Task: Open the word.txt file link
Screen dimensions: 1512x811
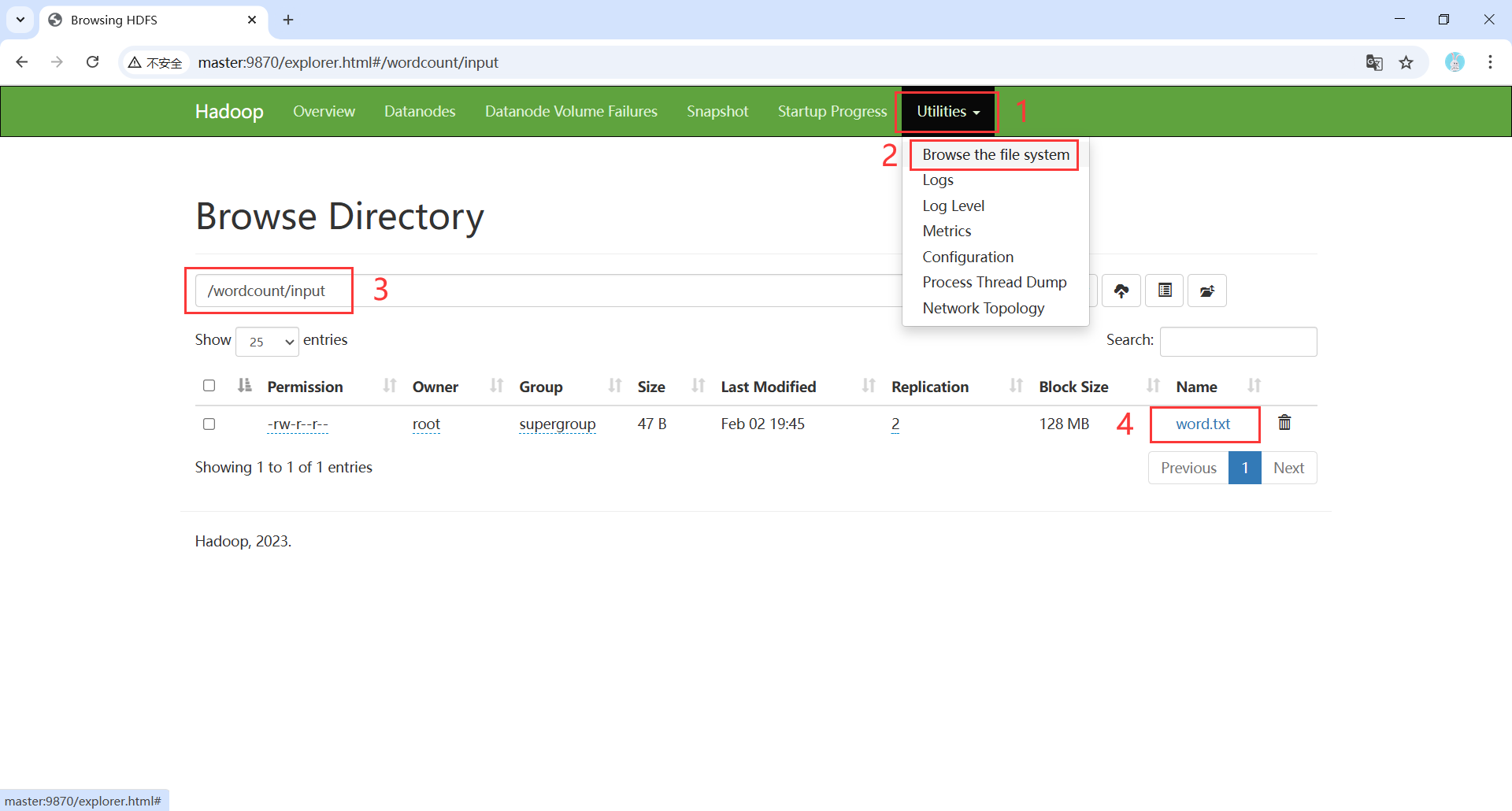Action: pyautogui.click(x=1203, y=424)
